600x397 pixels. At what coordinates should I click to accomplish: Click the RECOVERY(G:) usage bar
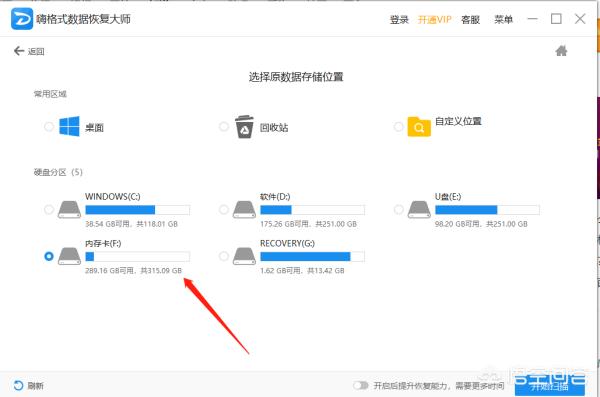(312, 256)
